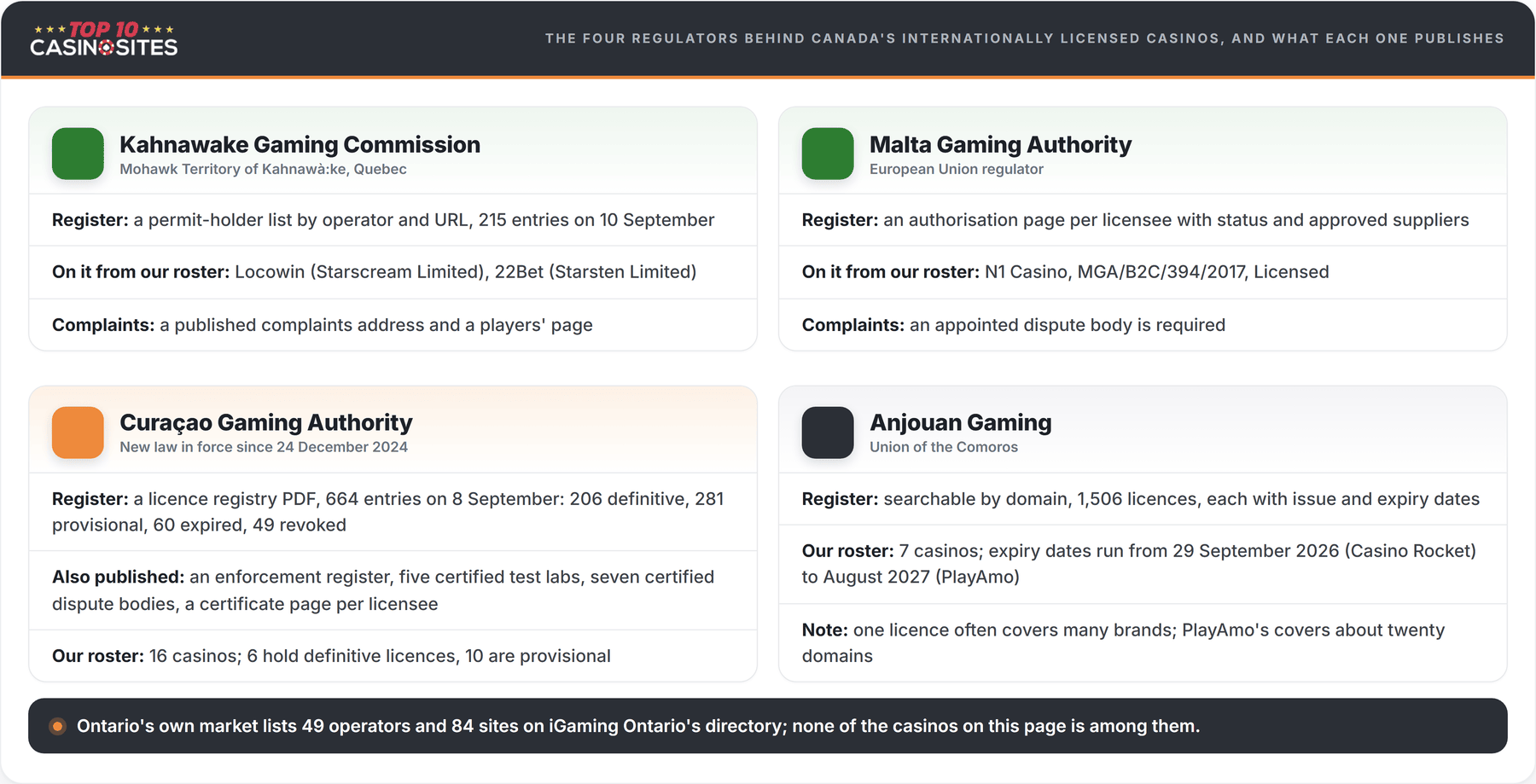Select the Kahnawake Gaming Commission heading
1536x784 pixels.
(x=300, y=144)
